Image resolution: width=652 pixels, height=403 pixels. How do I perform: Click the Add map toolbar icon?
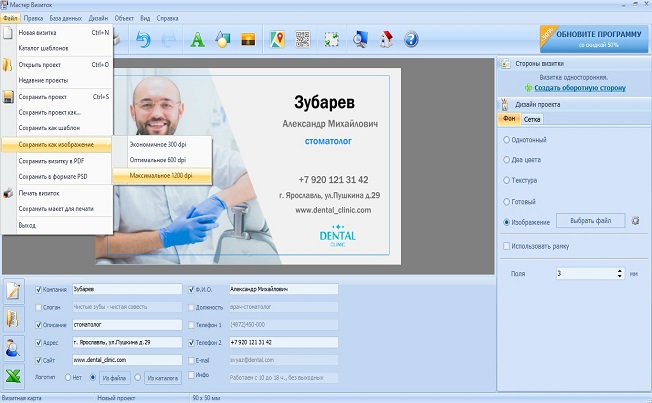point(277,40)
